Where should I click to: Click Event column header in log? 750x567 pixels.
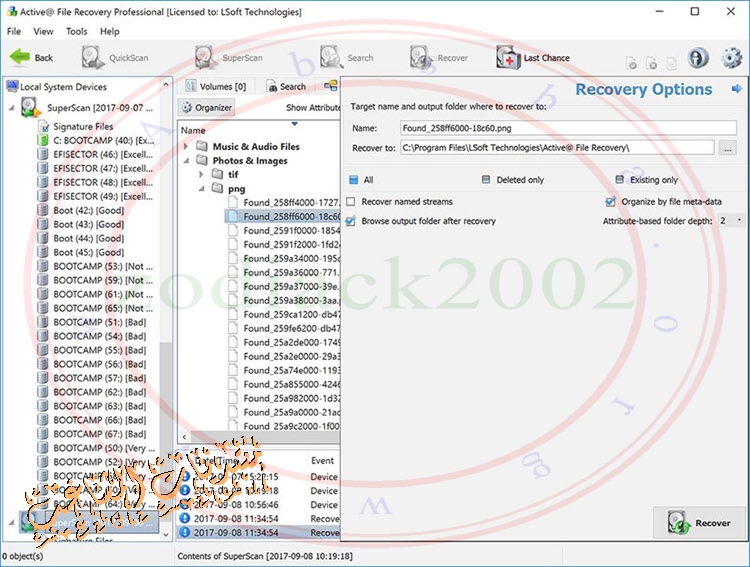tap(322, 460)
